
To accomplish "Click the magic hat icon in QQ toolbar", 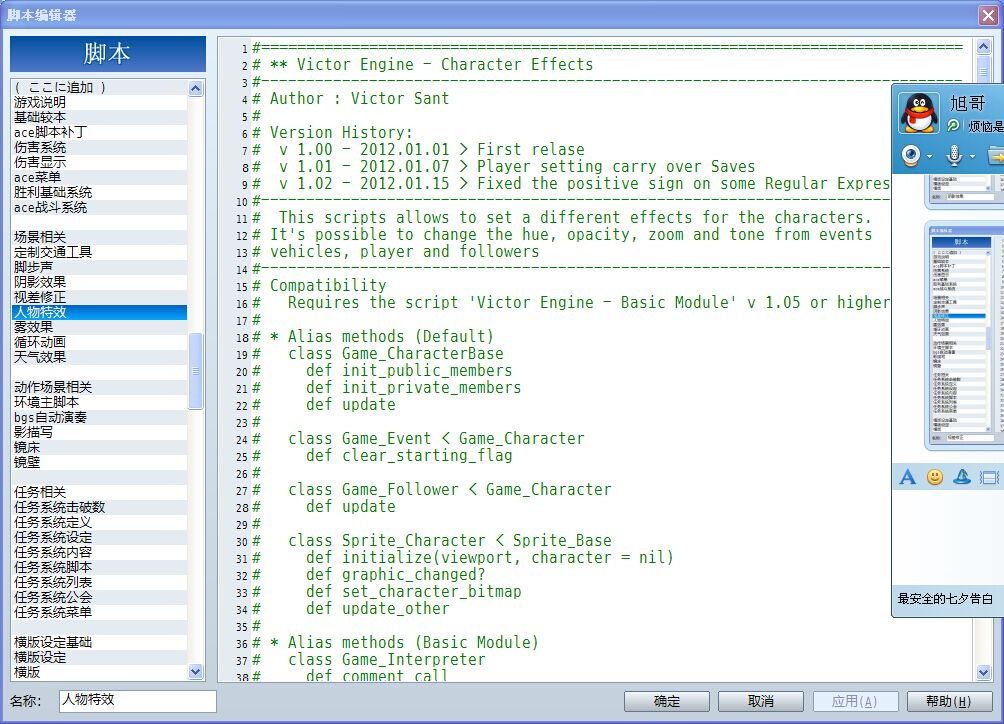I will click(x=962, y=477).
